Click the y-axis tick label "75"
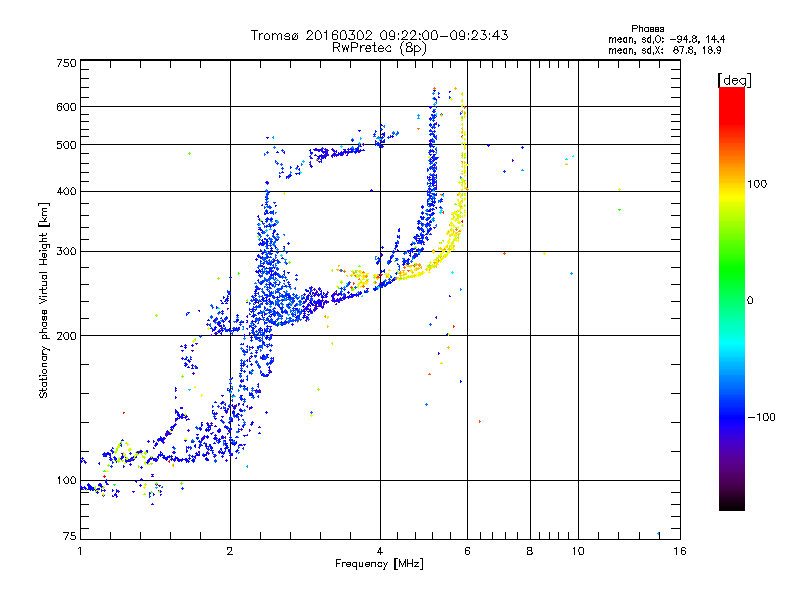This screenshot has width=800, height=600. [70, 536]
